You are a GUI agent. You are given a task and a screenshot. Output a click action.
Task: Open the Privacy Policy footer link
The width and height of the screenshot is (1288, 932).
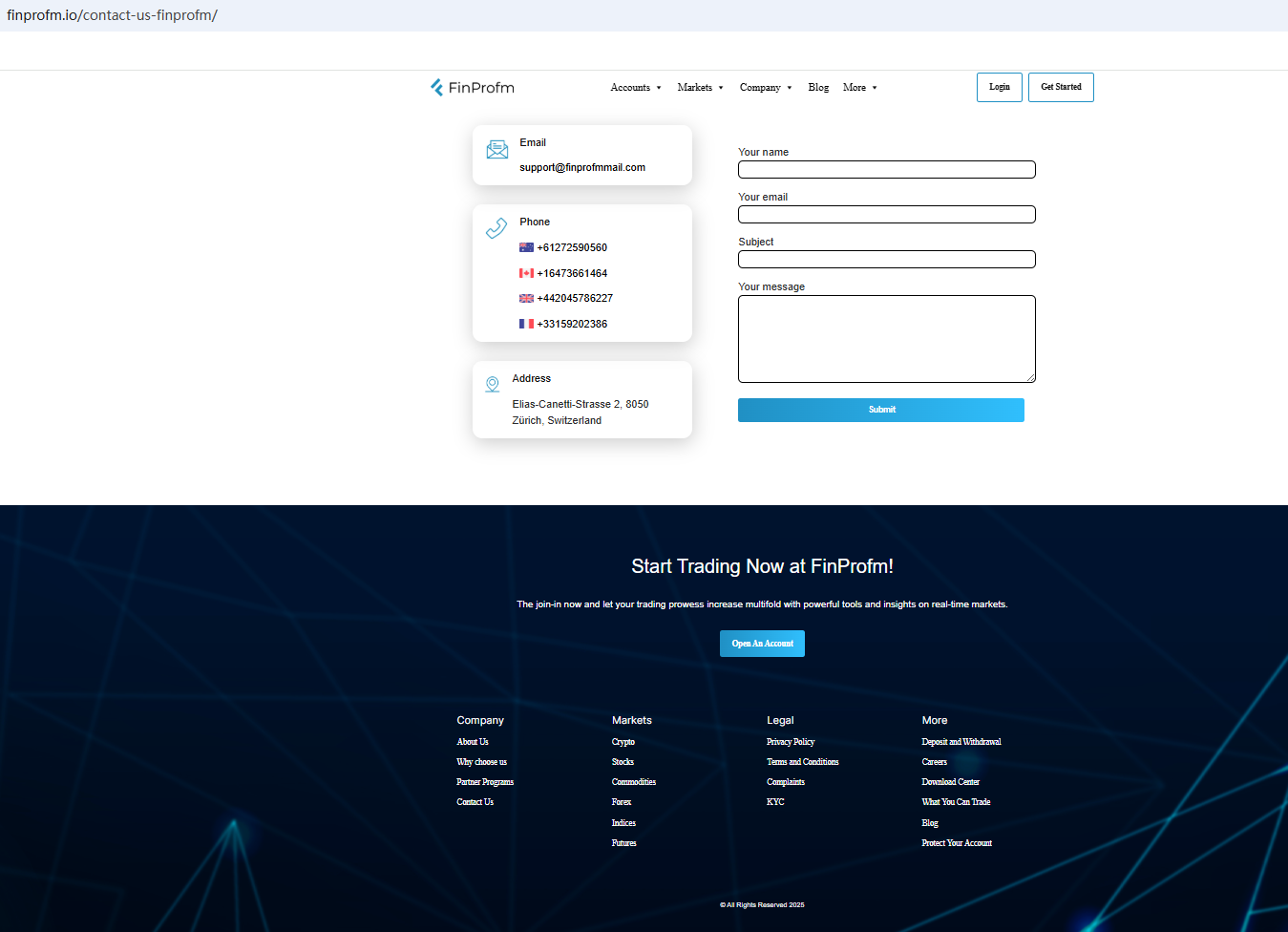(791, 742)
